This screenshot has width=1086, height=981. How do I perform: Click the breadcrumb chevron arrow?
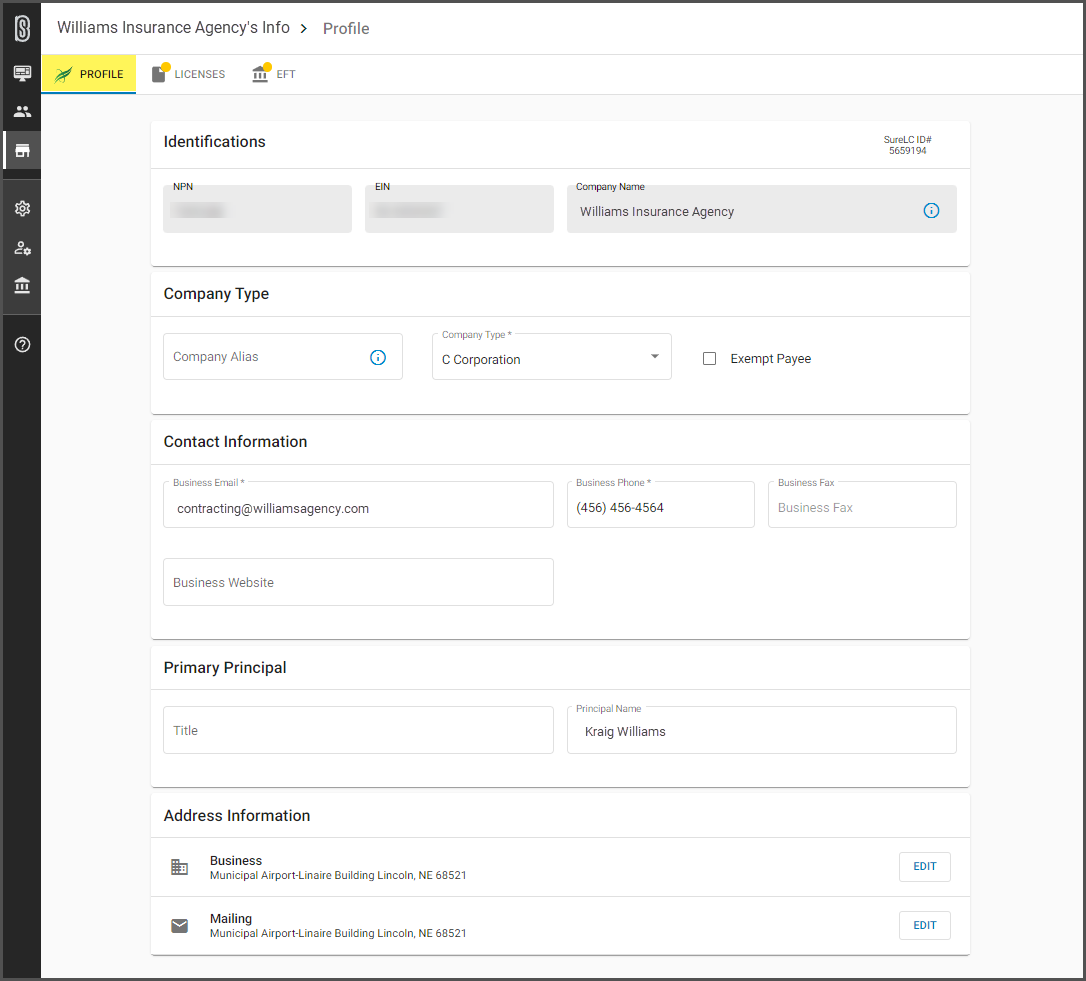[303, 28]
